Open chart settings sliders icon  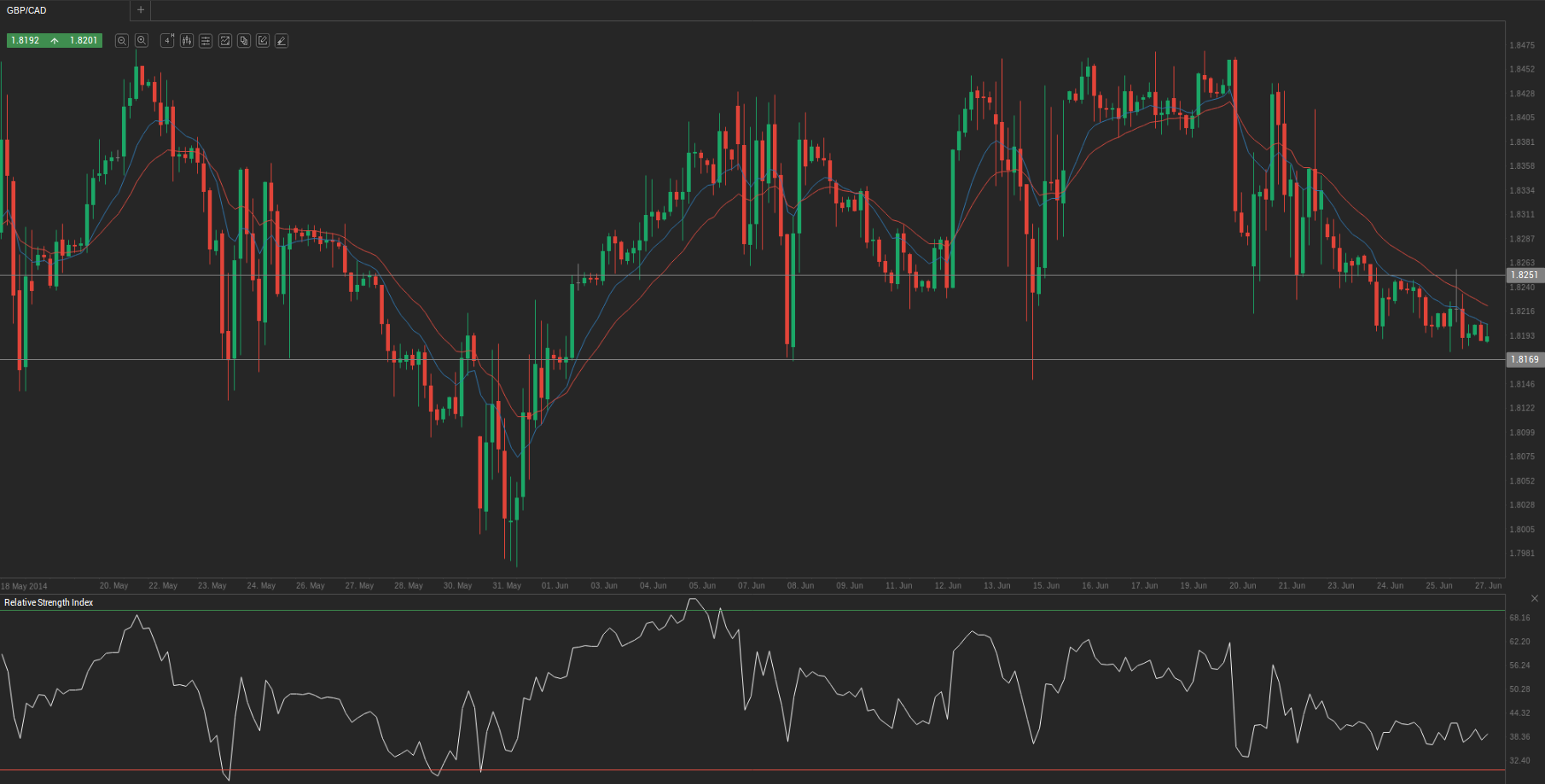click(206, 41)
